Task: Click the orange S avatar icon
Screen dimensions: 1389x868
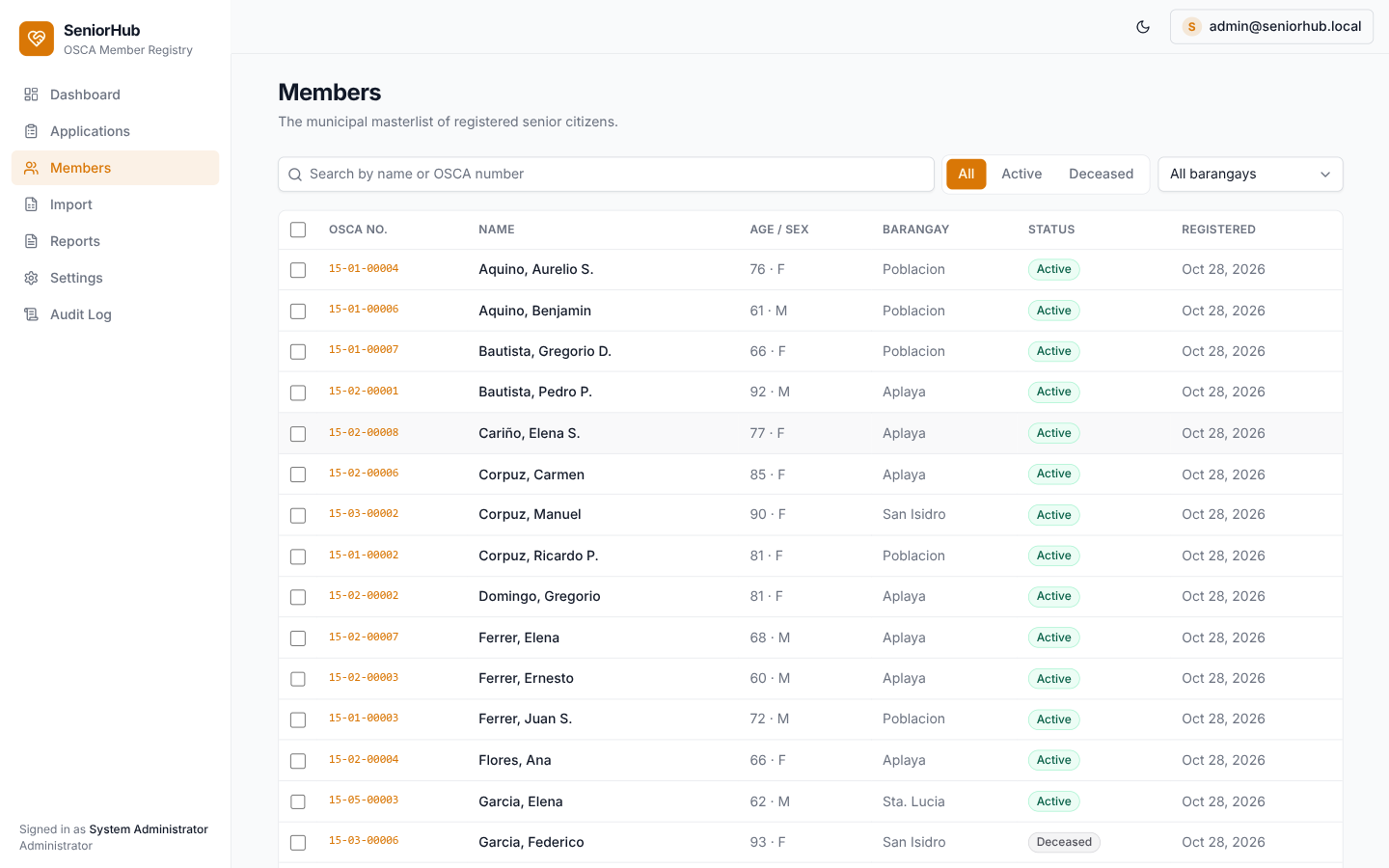Action: point(1192,27)
